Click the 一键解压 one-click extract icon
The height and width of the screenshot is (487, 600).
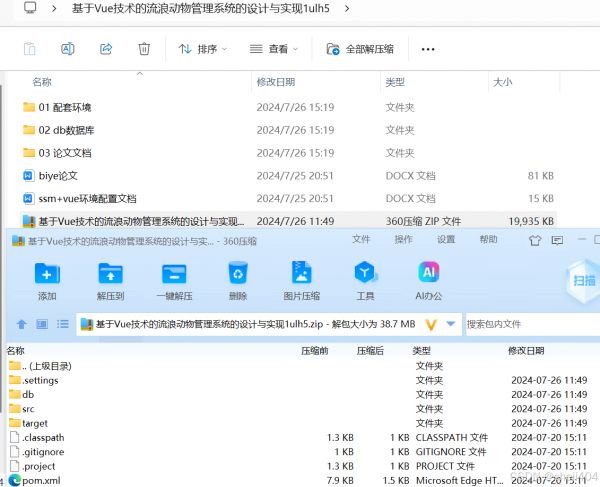point(174,281)
